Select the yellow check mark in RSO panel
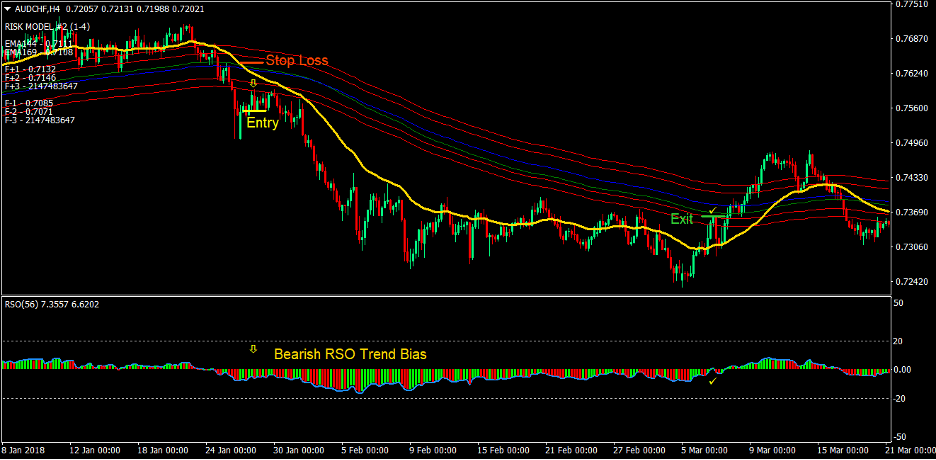This screenshot has height=460, width=936. tap(712, 381)
